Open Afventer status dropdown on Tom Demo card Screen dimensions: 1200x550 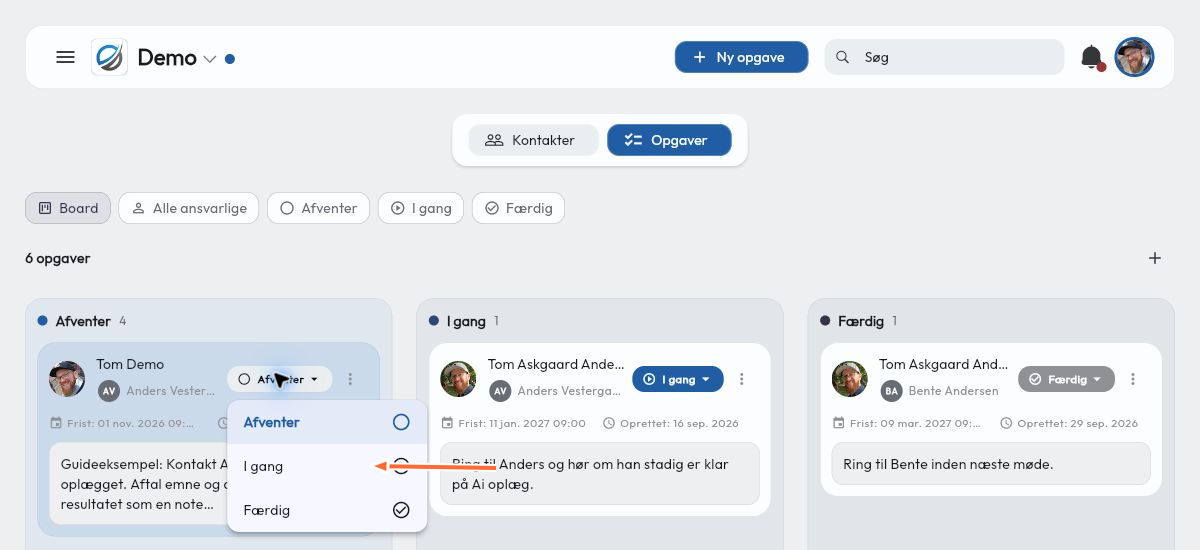pos(280,379)
